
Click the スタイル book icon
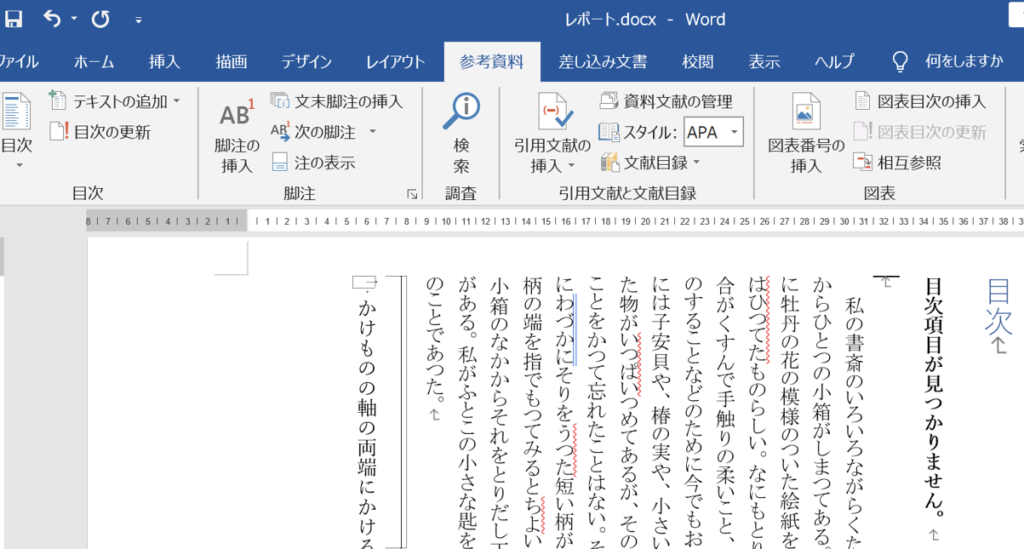pos(609,132)
